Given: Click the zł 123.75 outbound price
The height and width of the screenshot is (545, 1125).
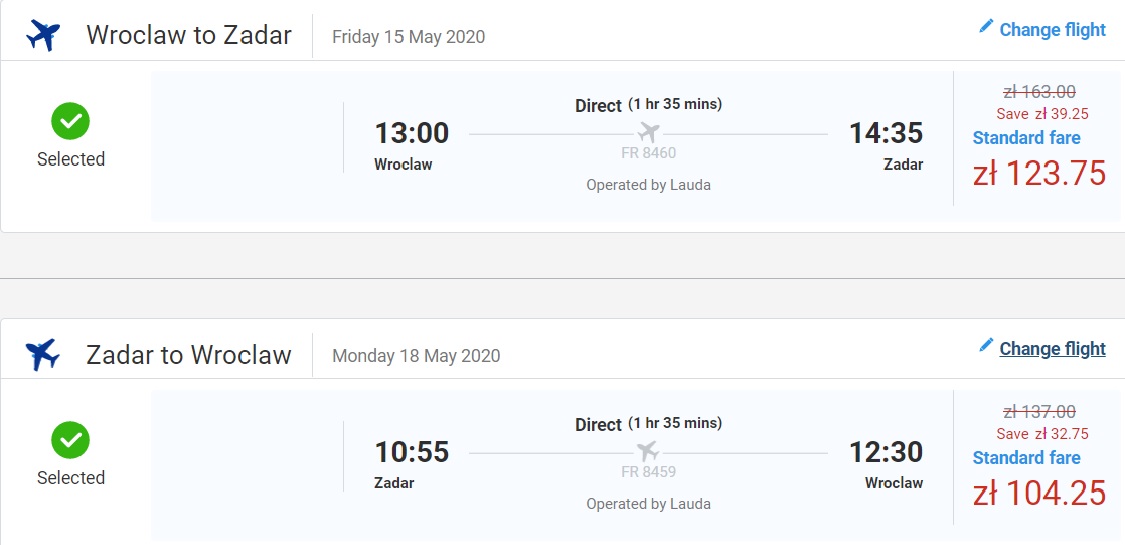Looking at the screenshot, I should (x=1040, y=174).
